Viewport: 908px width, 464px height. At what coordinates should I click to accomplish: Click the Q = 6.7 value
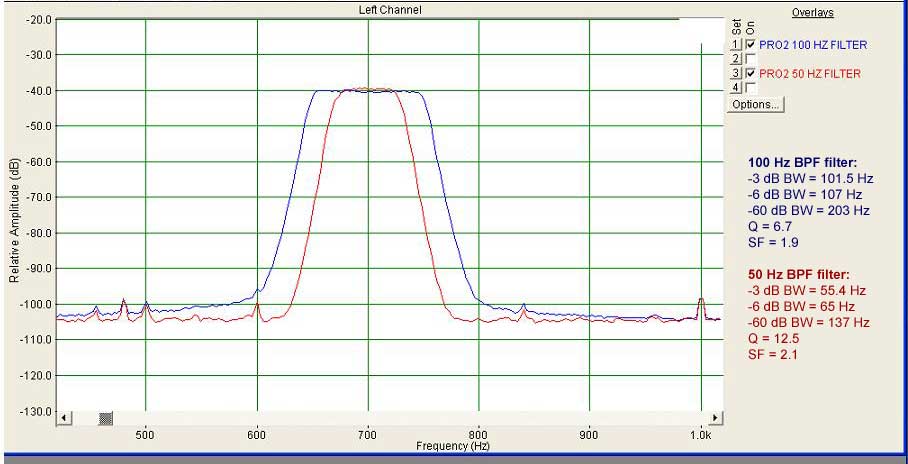(x=770, y=226)
